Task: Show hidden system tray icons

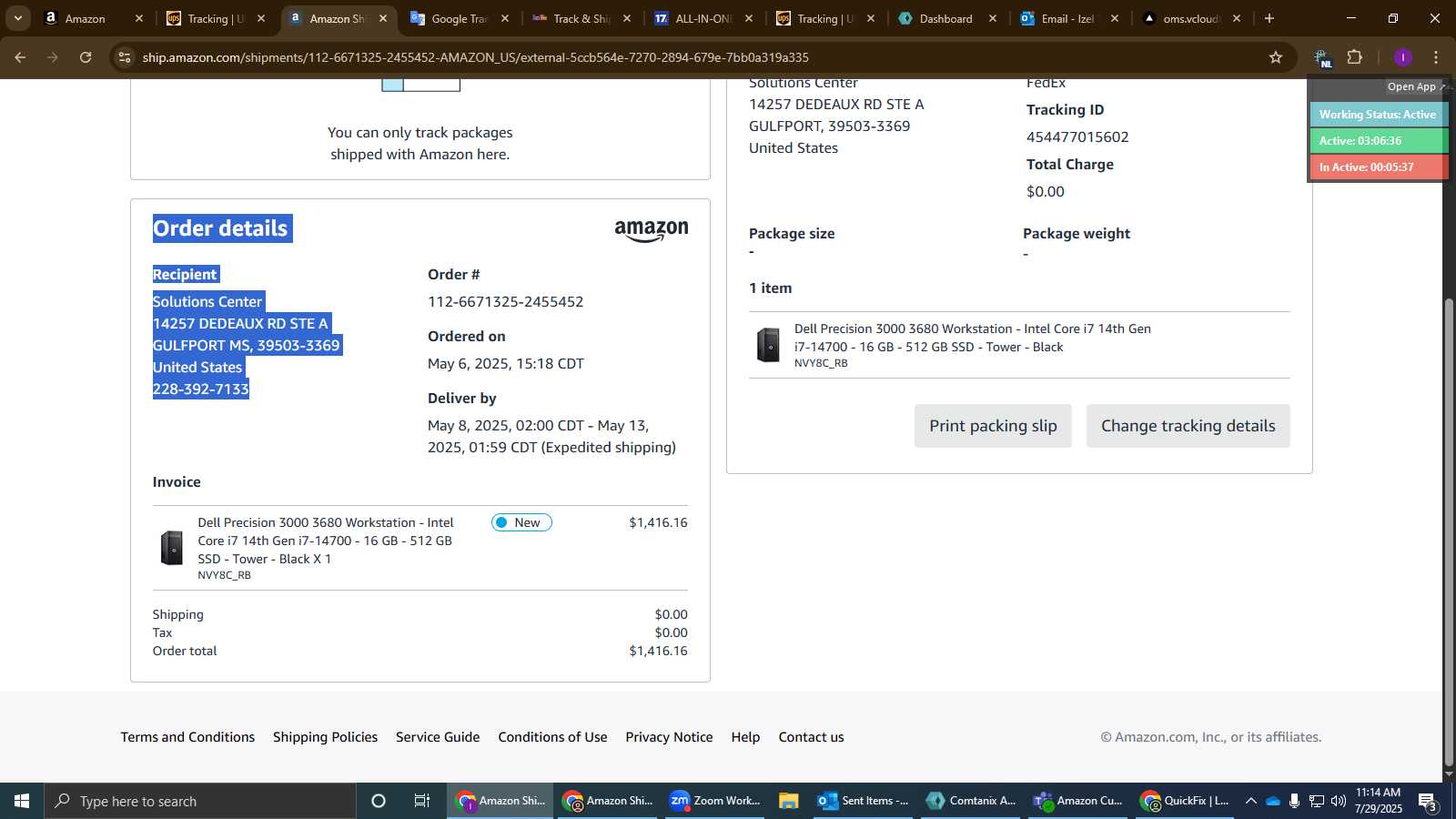Action: point(1251,801)
